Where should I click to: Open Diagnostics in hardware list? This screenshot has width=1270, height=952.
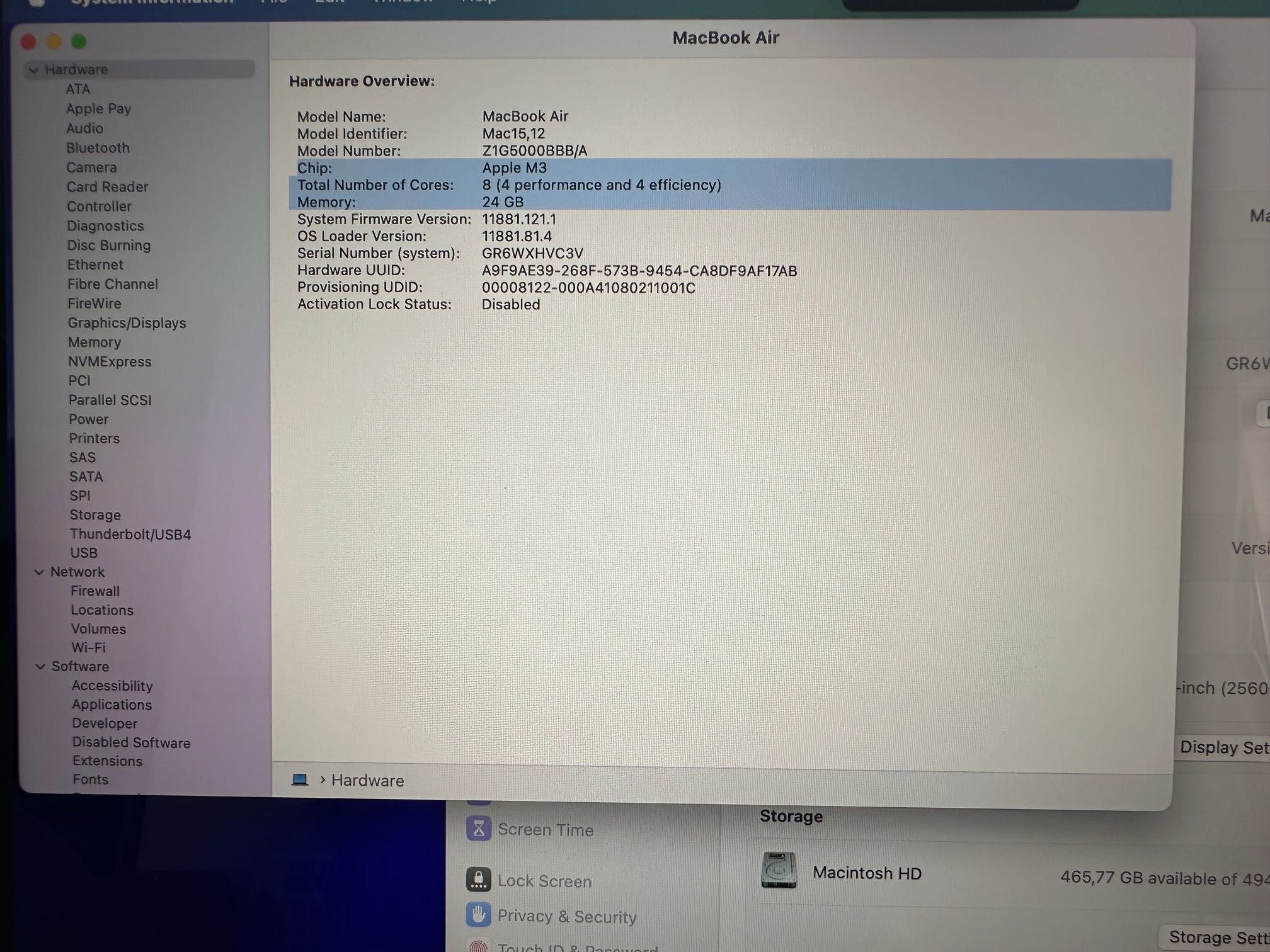[105, 226]
